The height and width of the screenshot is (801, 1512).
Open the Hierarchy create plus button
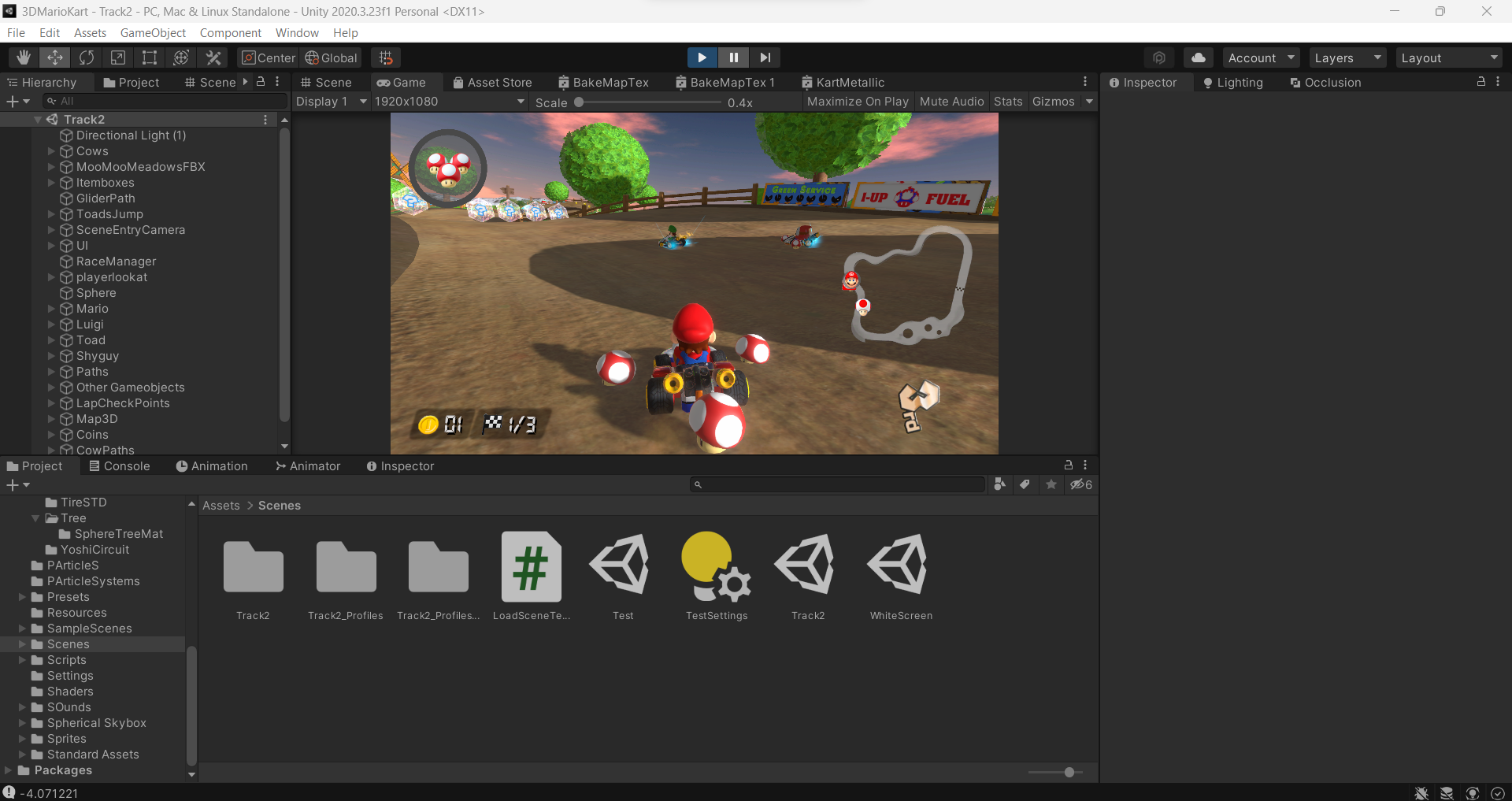click(x=17, y=102)
